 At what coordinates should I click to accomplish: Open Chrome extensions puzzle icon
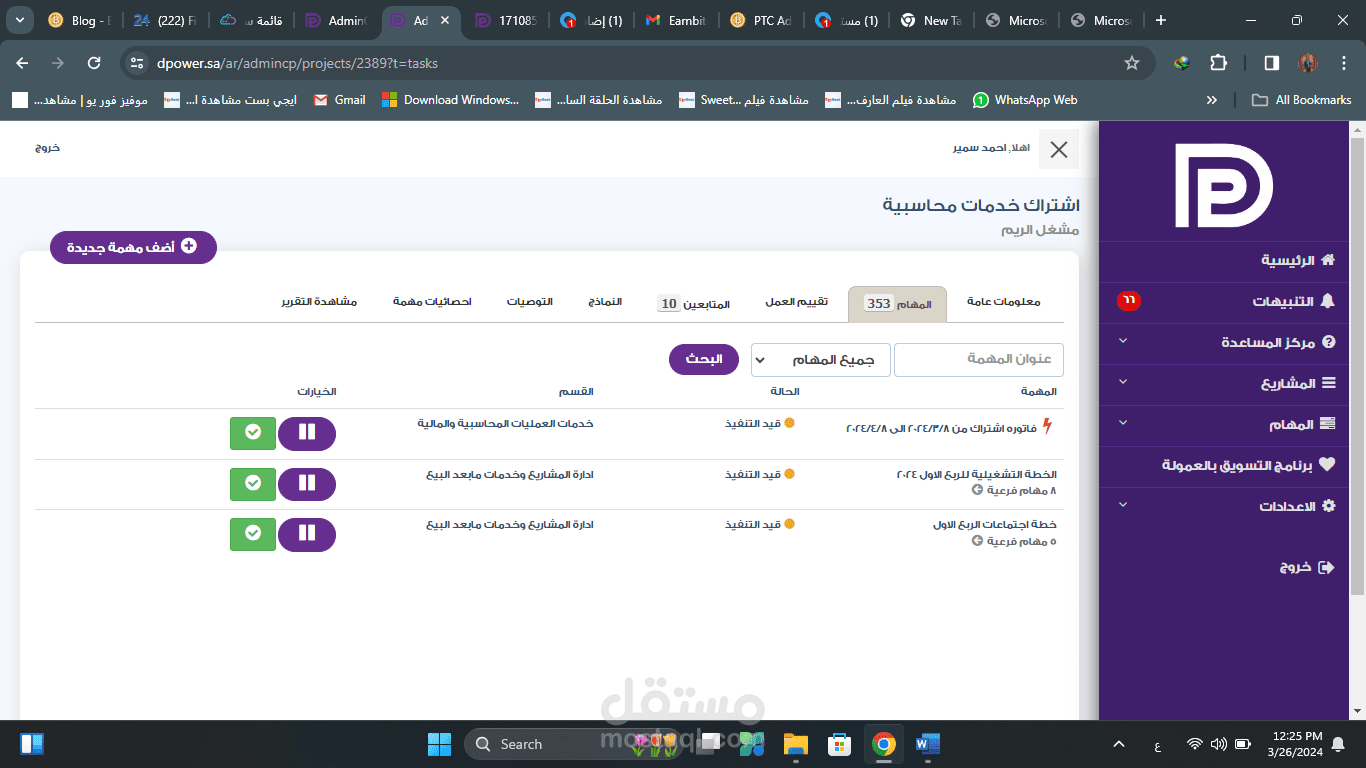click(1218, 63)
